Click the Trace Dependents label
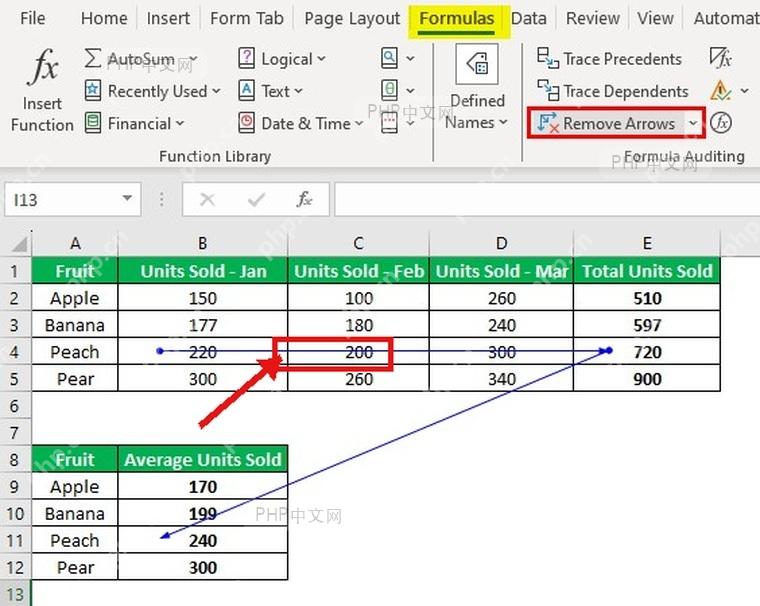Image resolution: width=760 pixels, height=606 pixels. pos(626,92)
